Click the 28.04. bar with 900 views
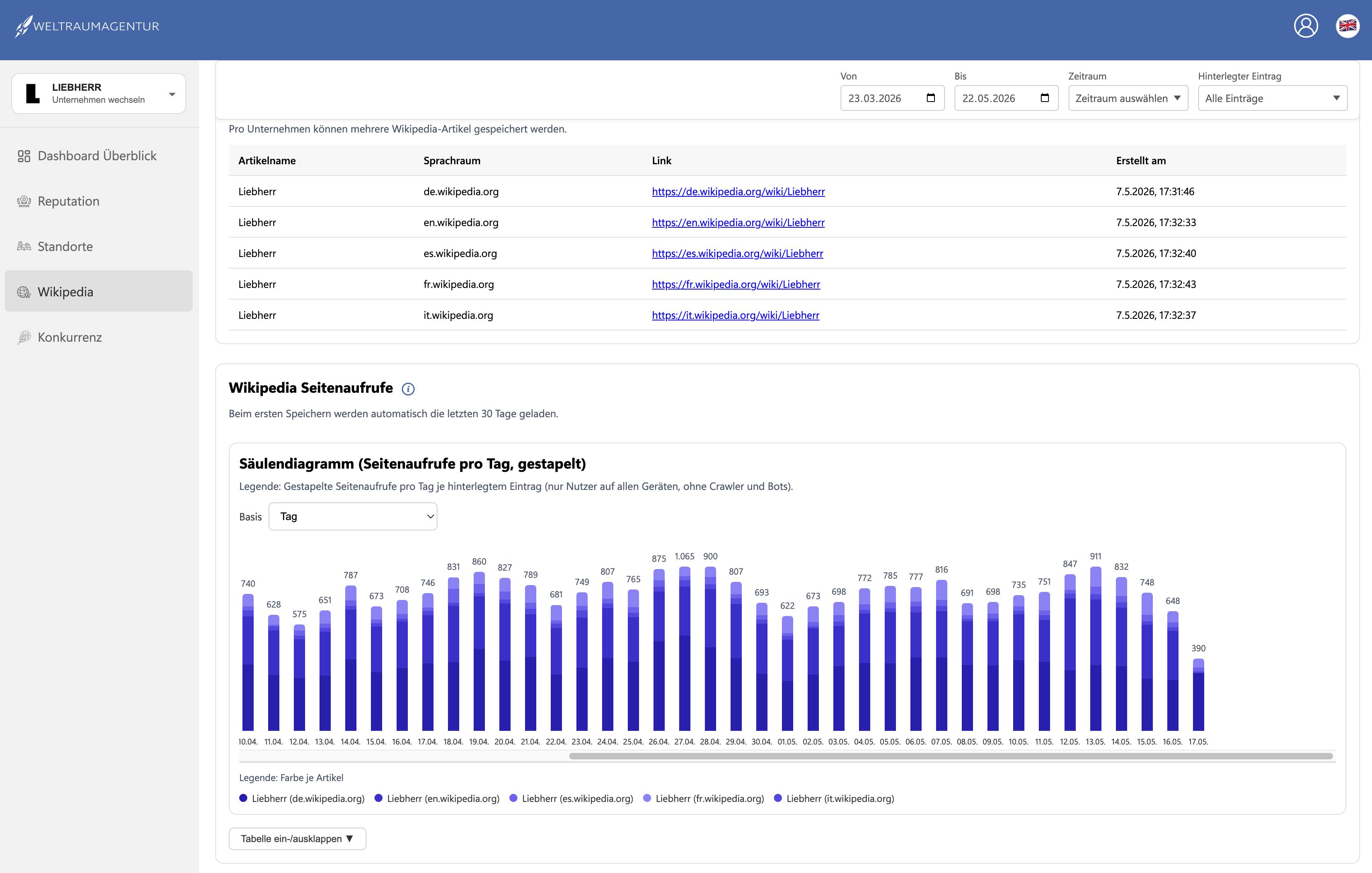This screenshot has height=873, width=1372. click(710, 649)
